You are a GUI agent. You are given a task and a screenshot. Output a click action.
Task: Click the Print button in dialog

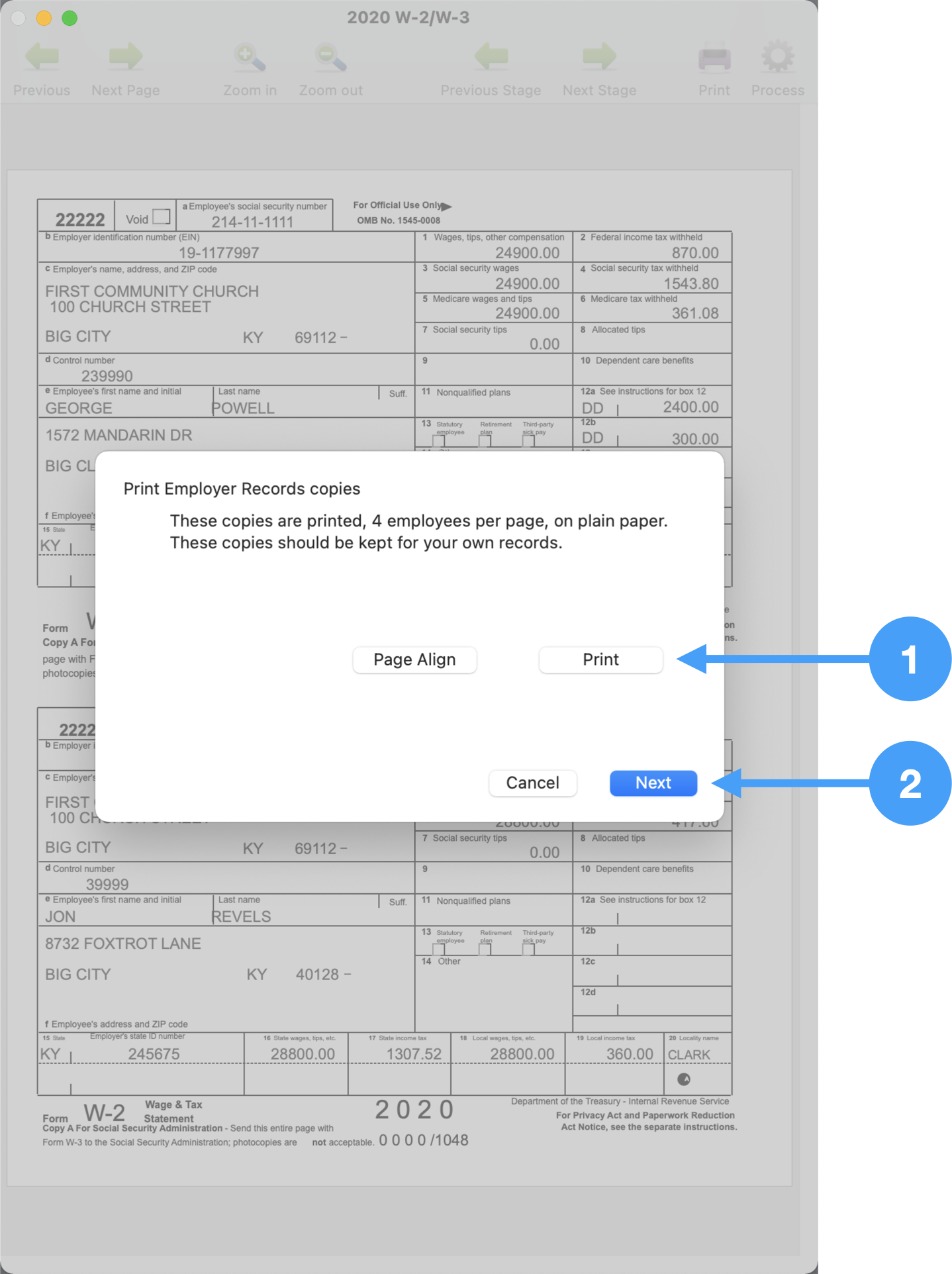click(x=600, y=660)
